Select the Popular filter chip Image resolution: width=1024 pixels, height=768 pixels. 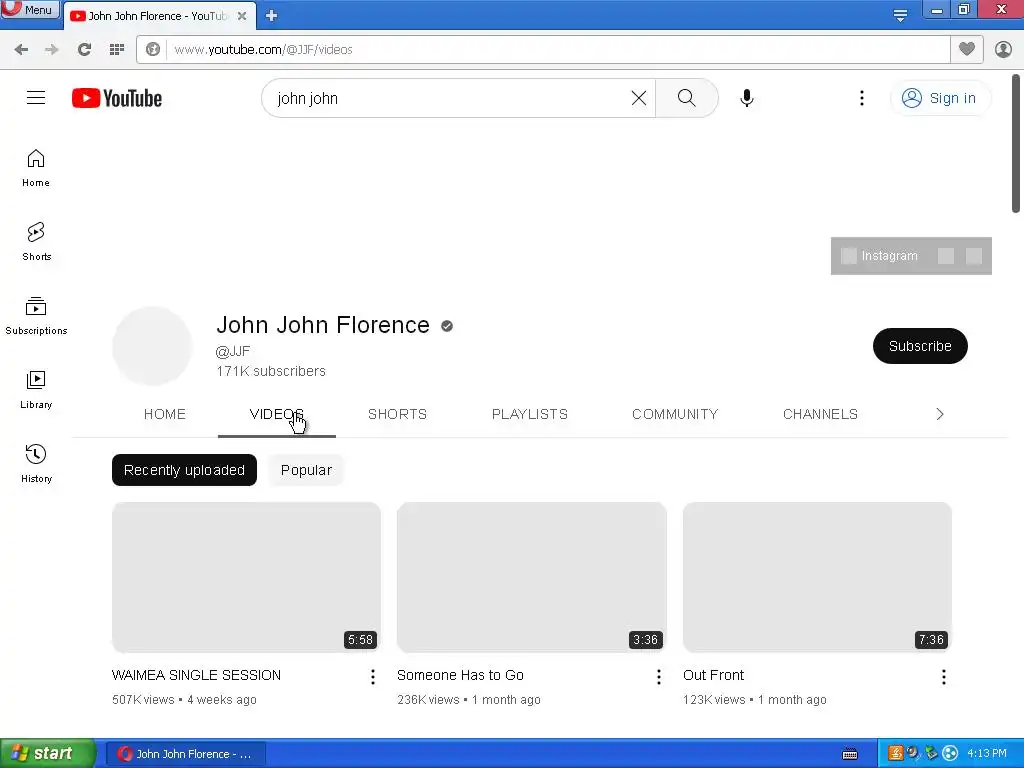coord(306,470)
